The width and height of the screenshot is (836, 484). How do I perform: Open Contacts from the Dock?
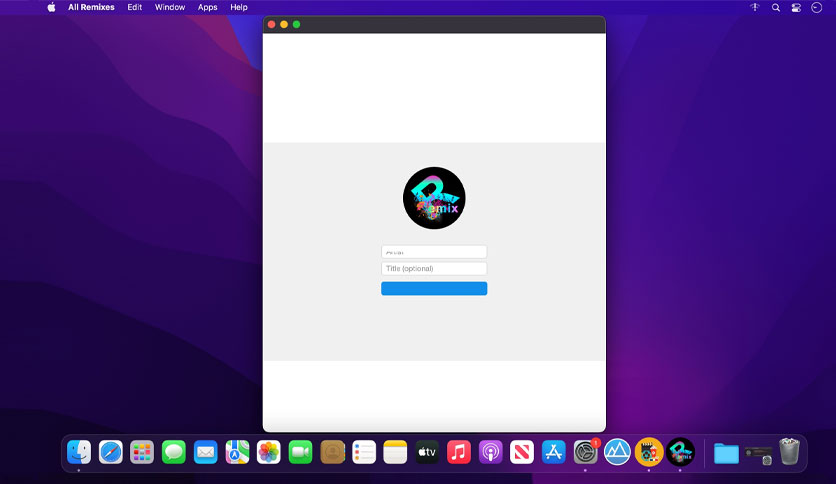coord(332,453)
